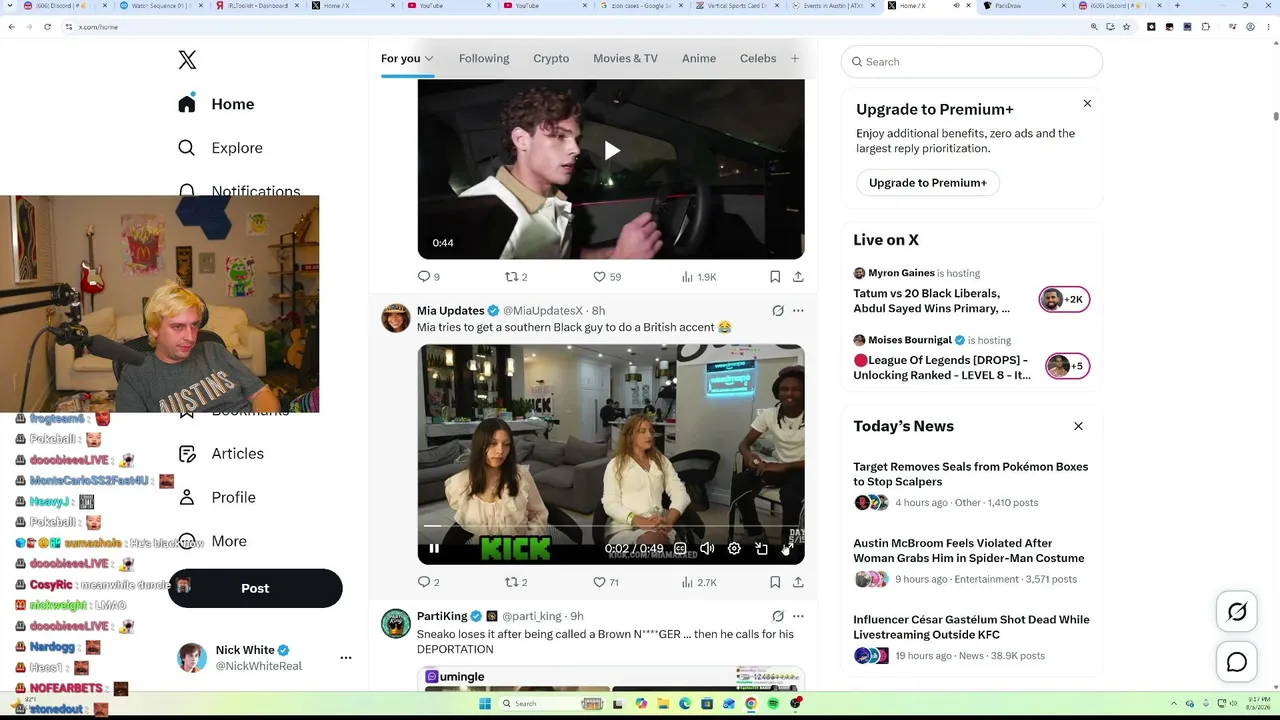Add a new timeline tab
The height and width of the screenshot is (720, 1280).
[795, 59]
